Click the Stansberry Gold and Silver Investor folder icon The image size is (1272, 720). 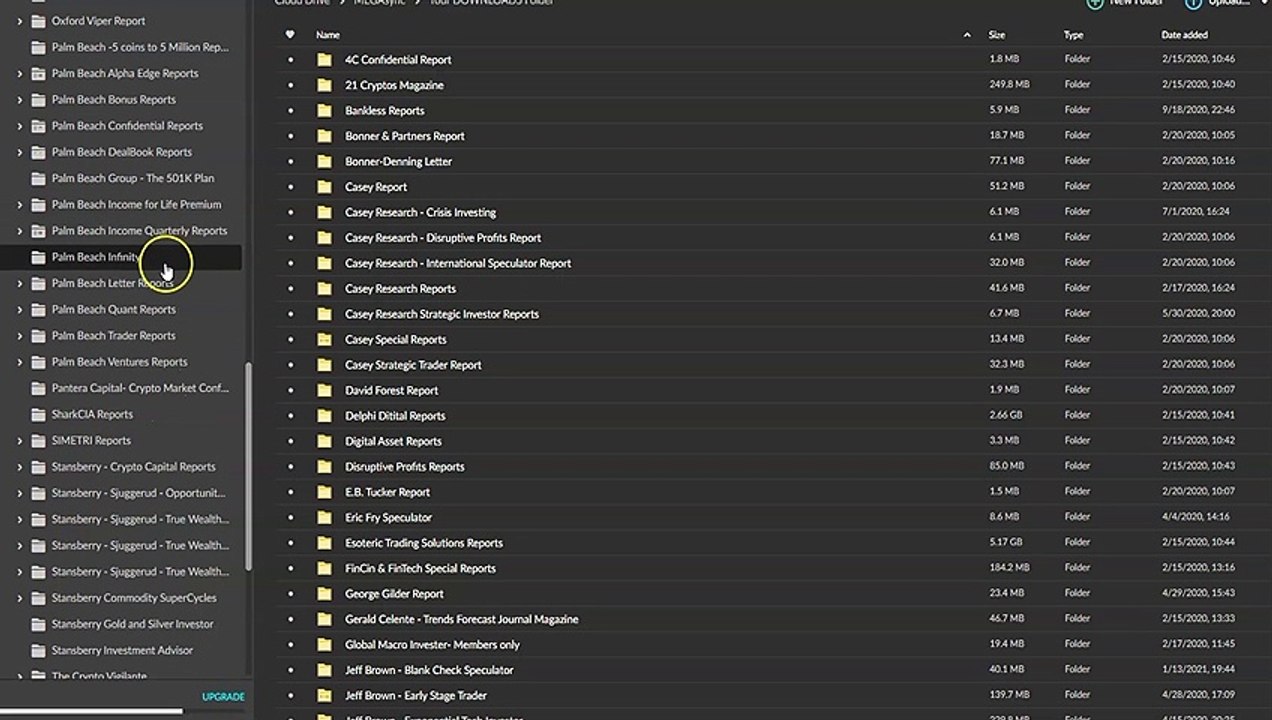point(39,624)
